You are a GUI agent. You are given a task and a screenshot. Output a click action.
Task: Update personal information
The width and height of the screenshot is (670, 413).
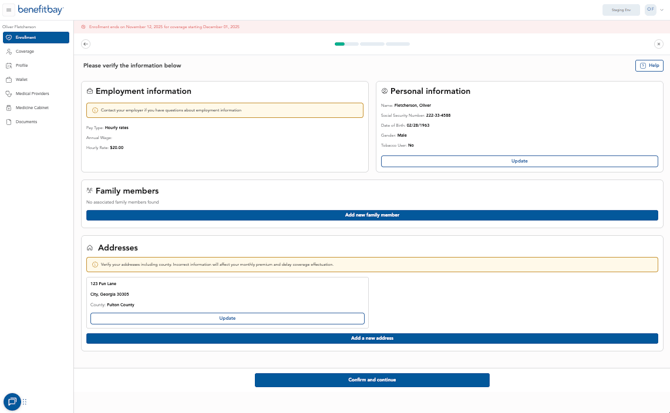click(519, 161)
